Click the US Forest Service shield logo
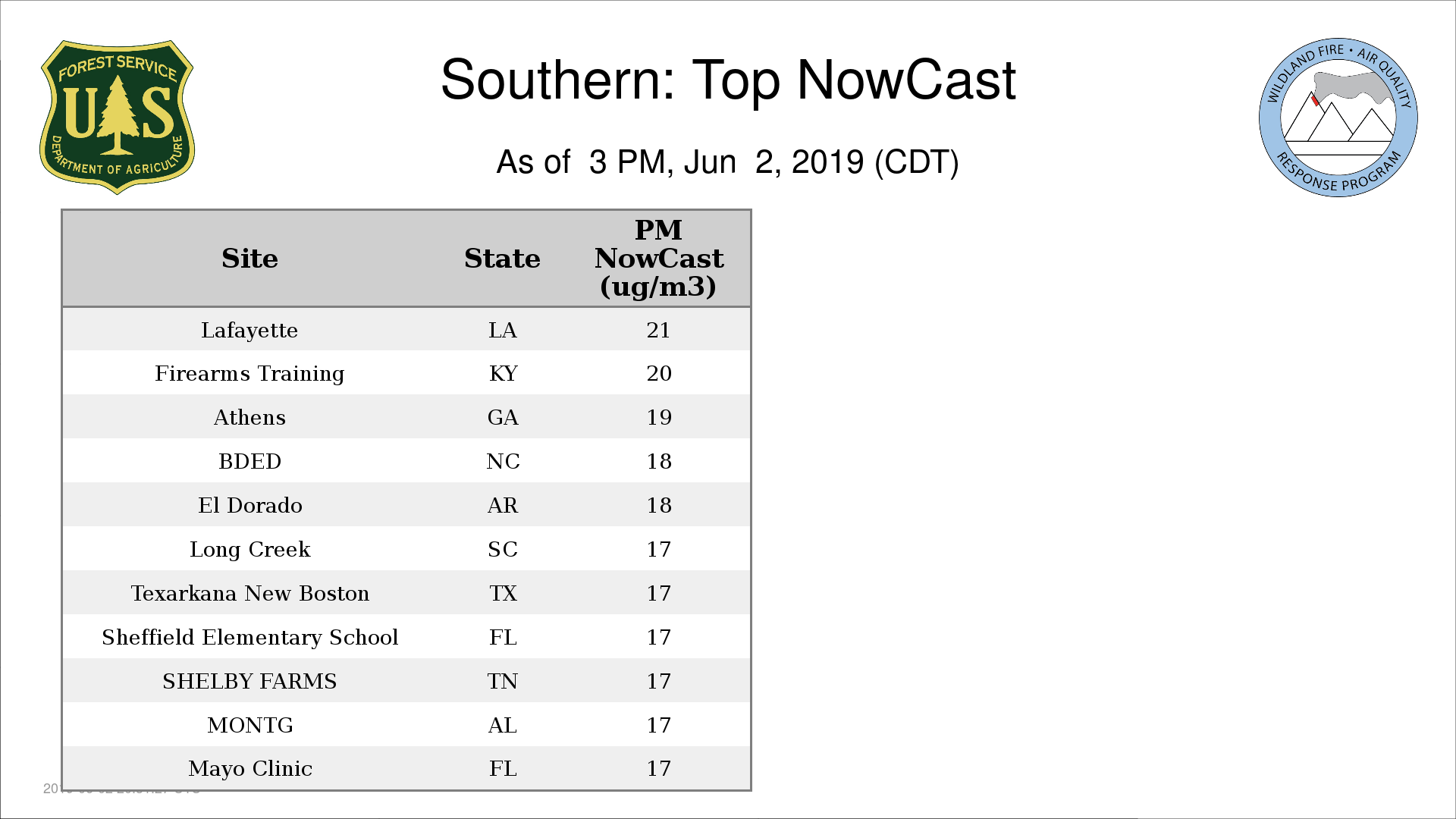 coord(117,118)
